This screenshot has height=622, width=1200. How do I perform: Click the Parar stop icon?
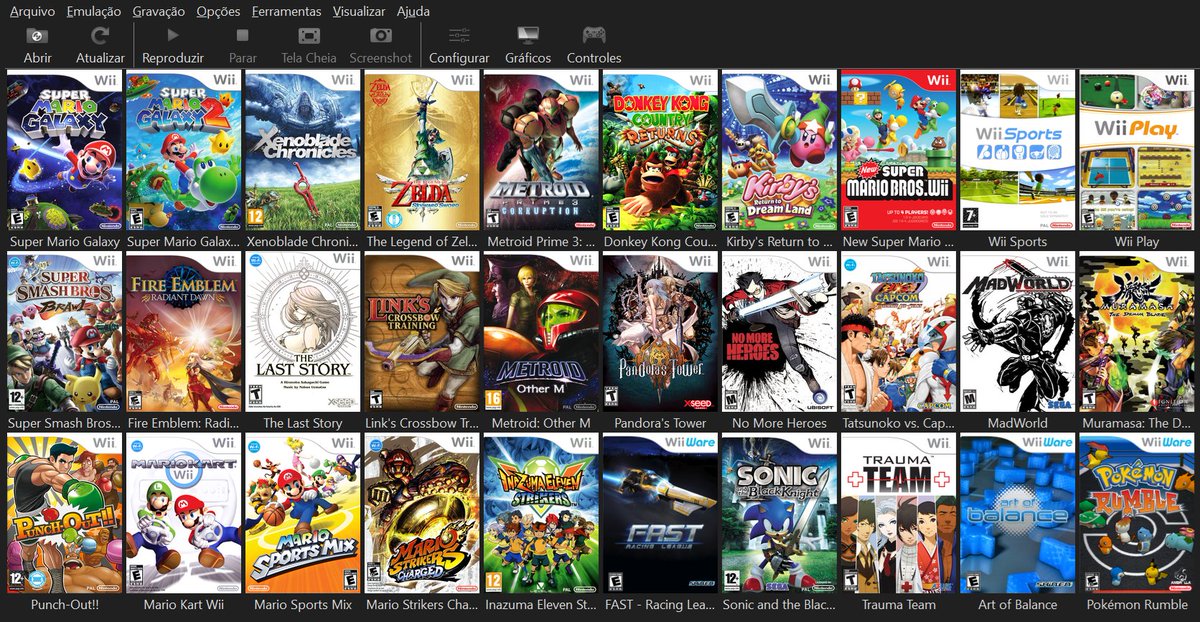[242, 35]
